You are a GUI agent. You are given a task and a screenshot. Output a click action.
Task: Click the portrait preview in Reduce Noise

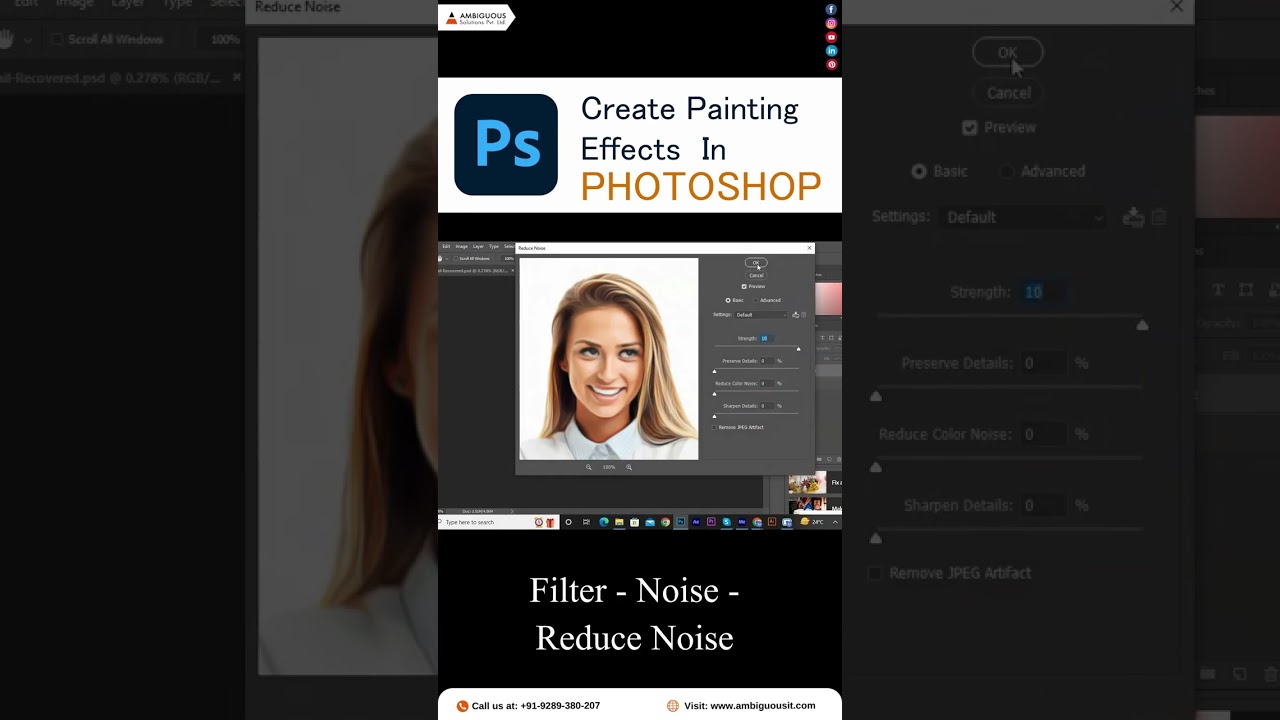(608, 359)
